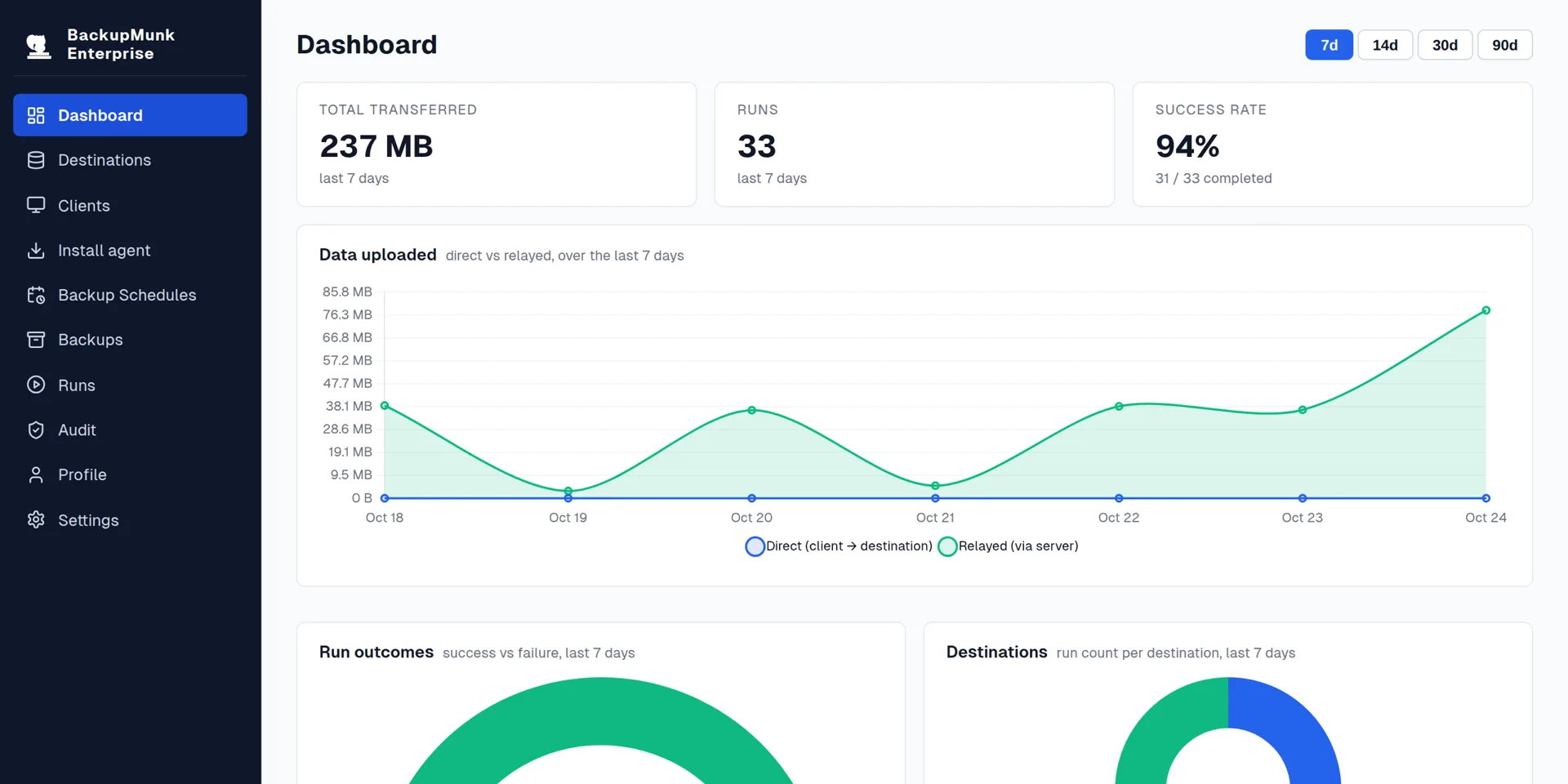Click the Clients monitor icon
This screenshot has height=784, width=1568.
point(36,205)
